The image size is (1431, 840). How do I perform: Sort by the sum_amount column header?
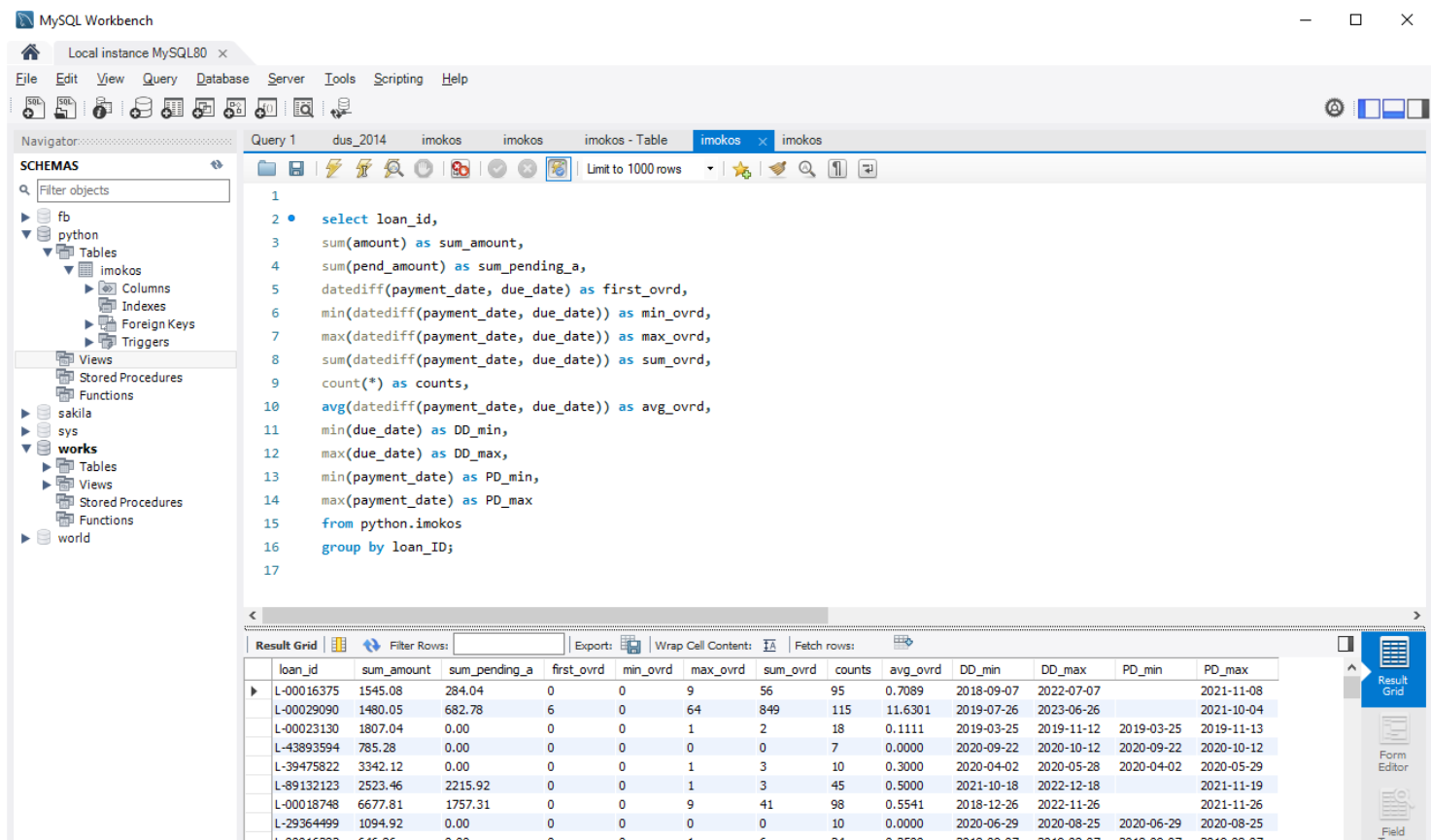click(x=395, y=670)
